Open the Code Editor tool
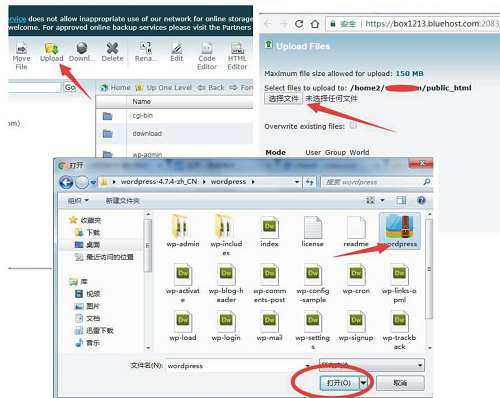 tap(207, 56)
